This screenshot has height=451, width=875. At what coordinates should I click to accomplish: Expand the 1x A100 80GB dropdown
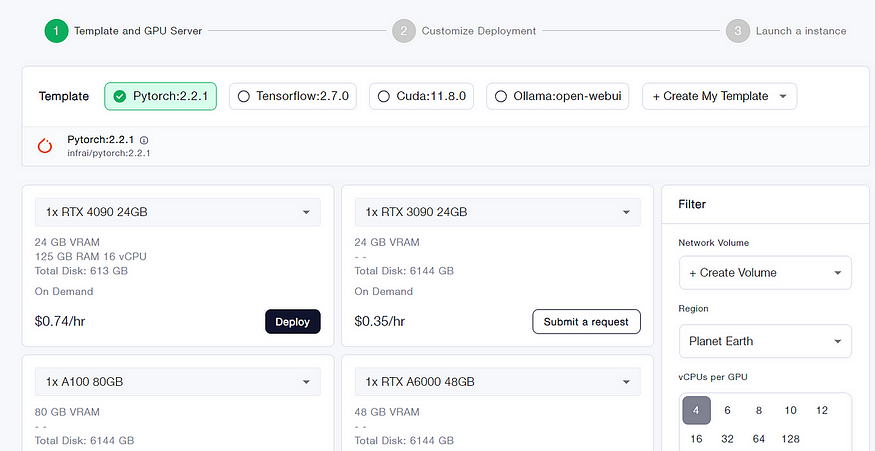177,382
